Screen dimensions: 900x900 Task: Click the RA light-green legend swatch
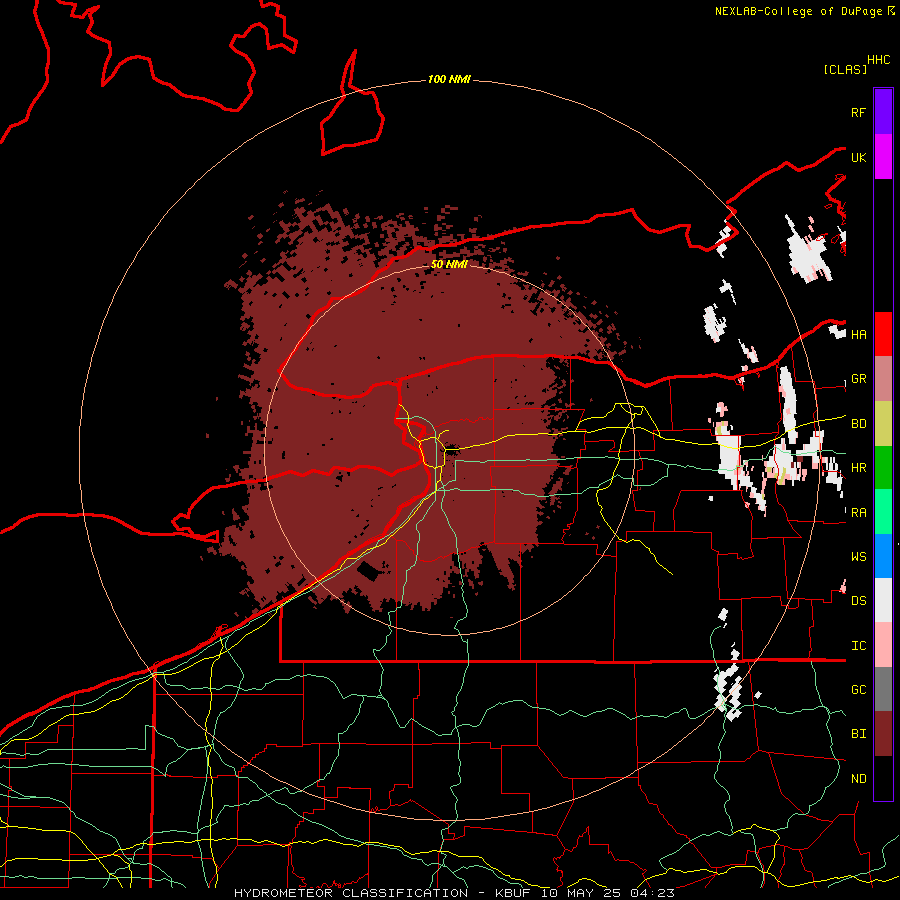tap(883, 512)
